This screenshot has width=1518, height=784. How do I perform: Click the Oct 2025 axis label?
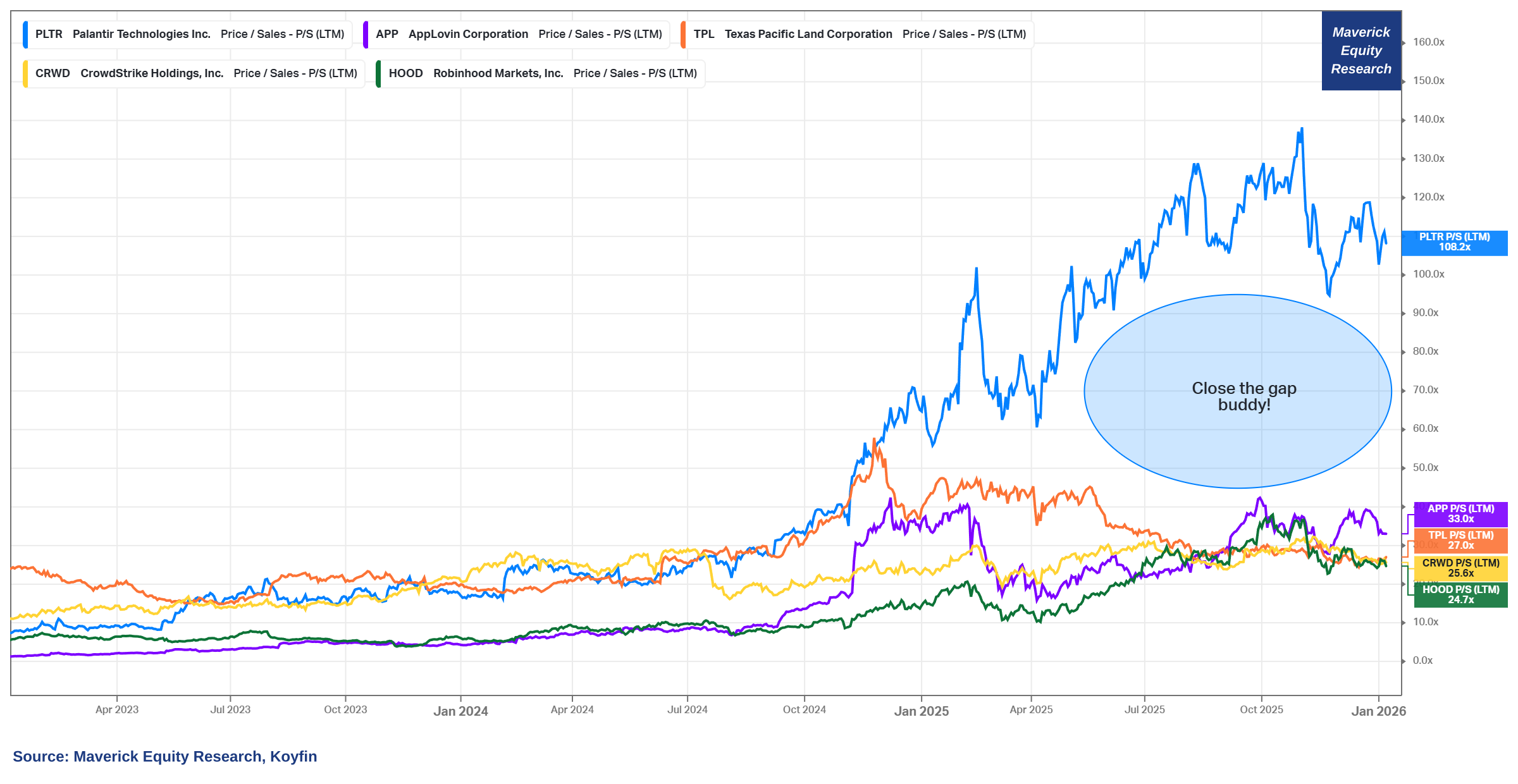[x=1261, y=710]
